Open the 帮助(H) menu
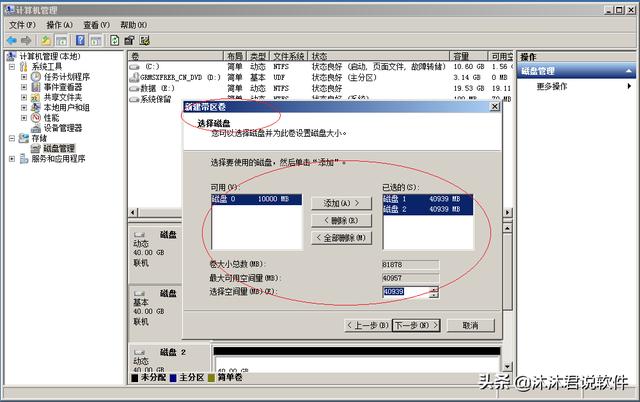 133,25
